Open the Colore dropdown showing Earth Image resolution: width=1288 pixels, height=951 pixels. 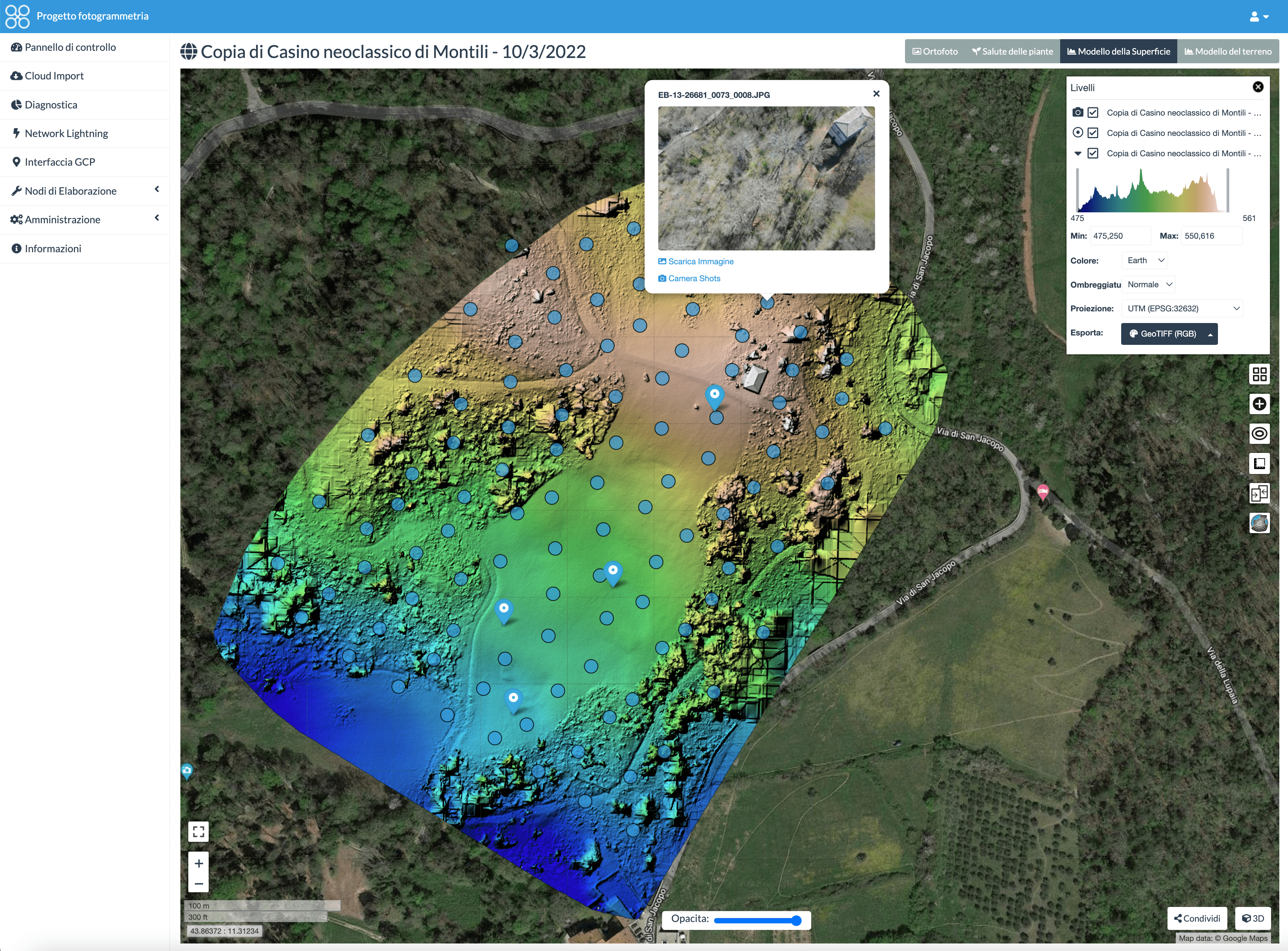1145,261
